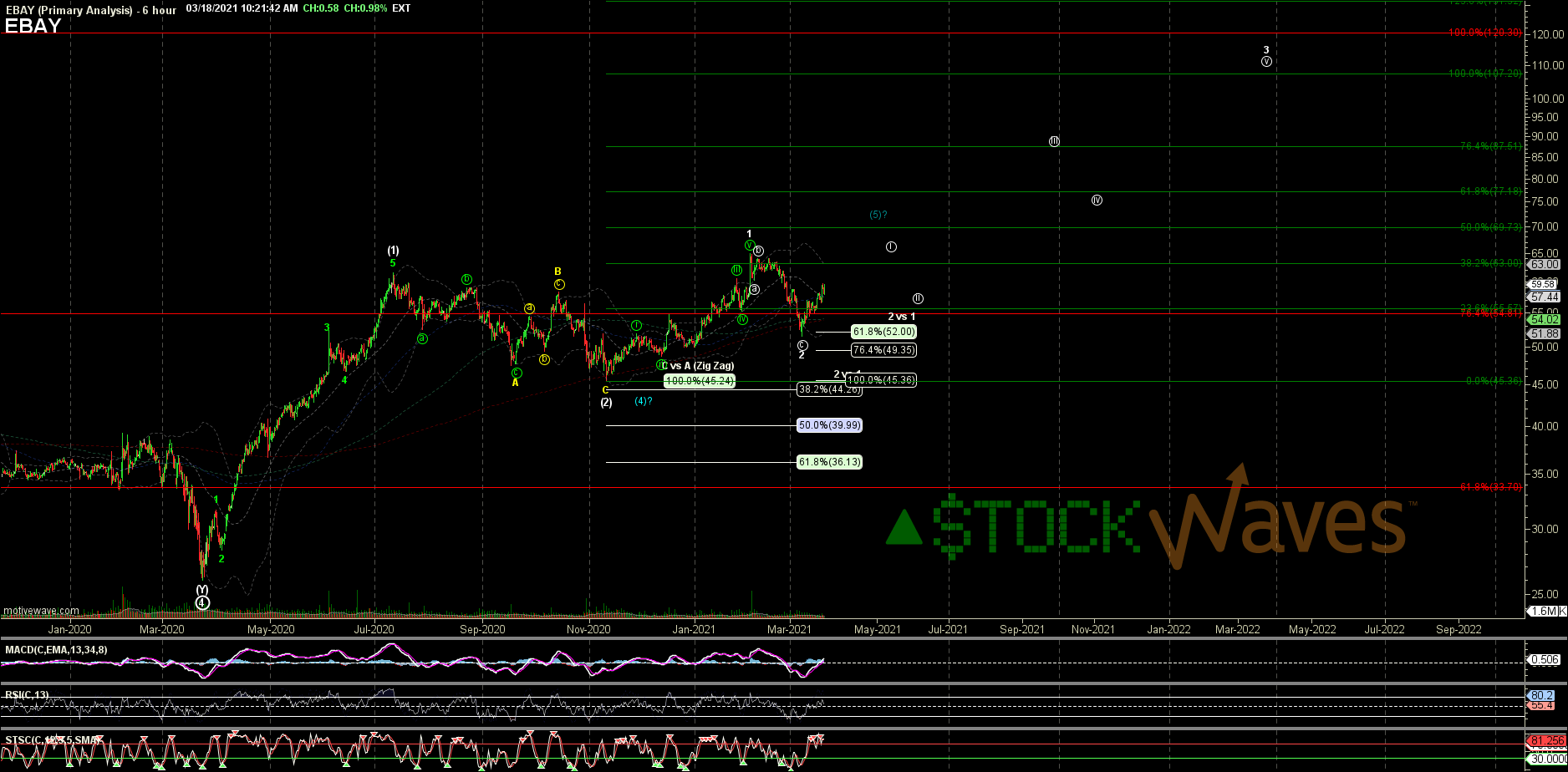Image resolution: width=1568 pixels, height=772 pixels.
Task: Select the 76.4%(49.35) retracement label
Action: pyautogui.click(x=883, y=350)
